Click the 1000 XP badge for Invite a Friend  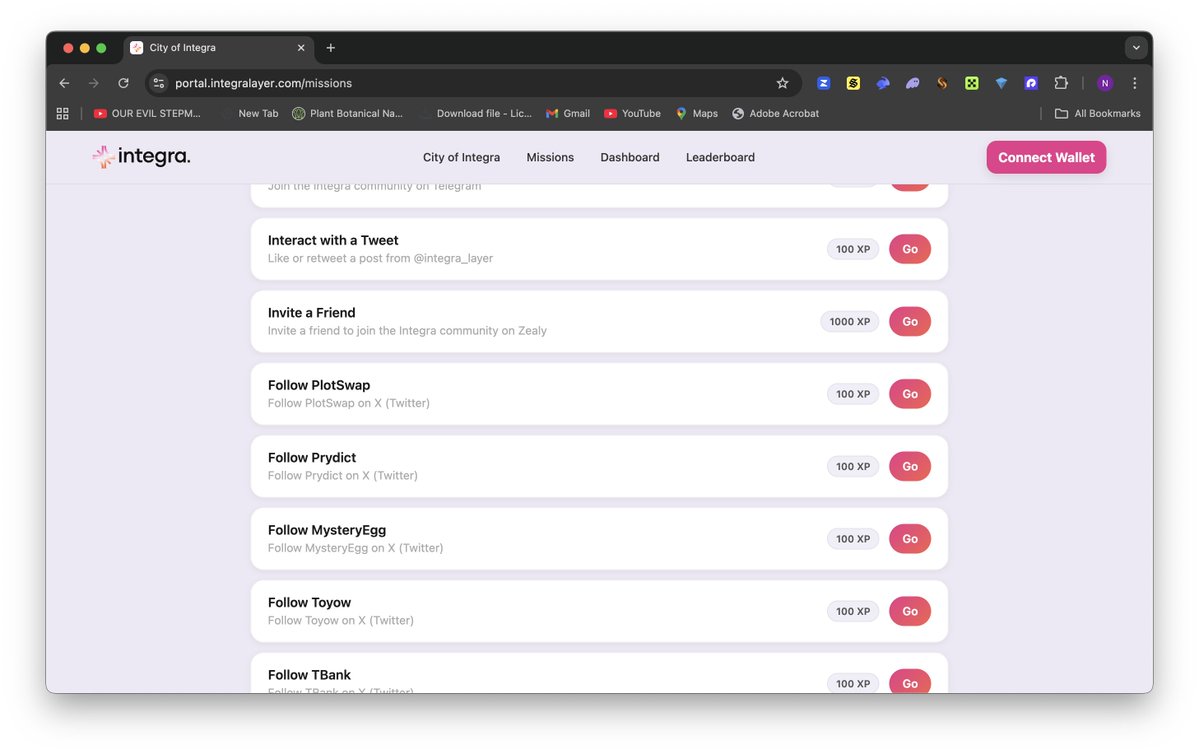click(x=850, y=322)
